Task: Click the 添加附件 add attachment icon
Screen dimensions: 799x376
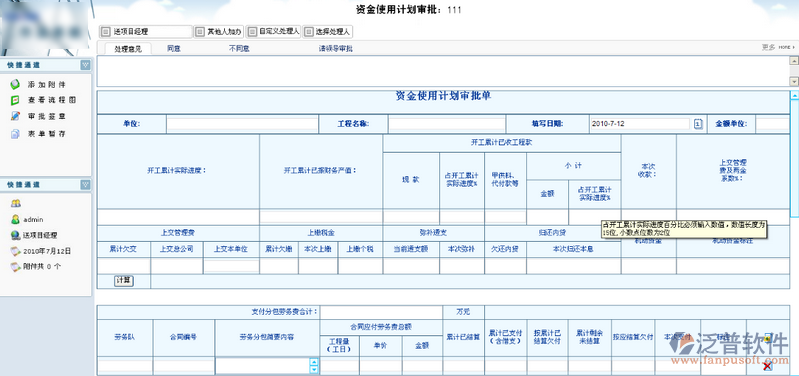Action: (x=16, y=85)
